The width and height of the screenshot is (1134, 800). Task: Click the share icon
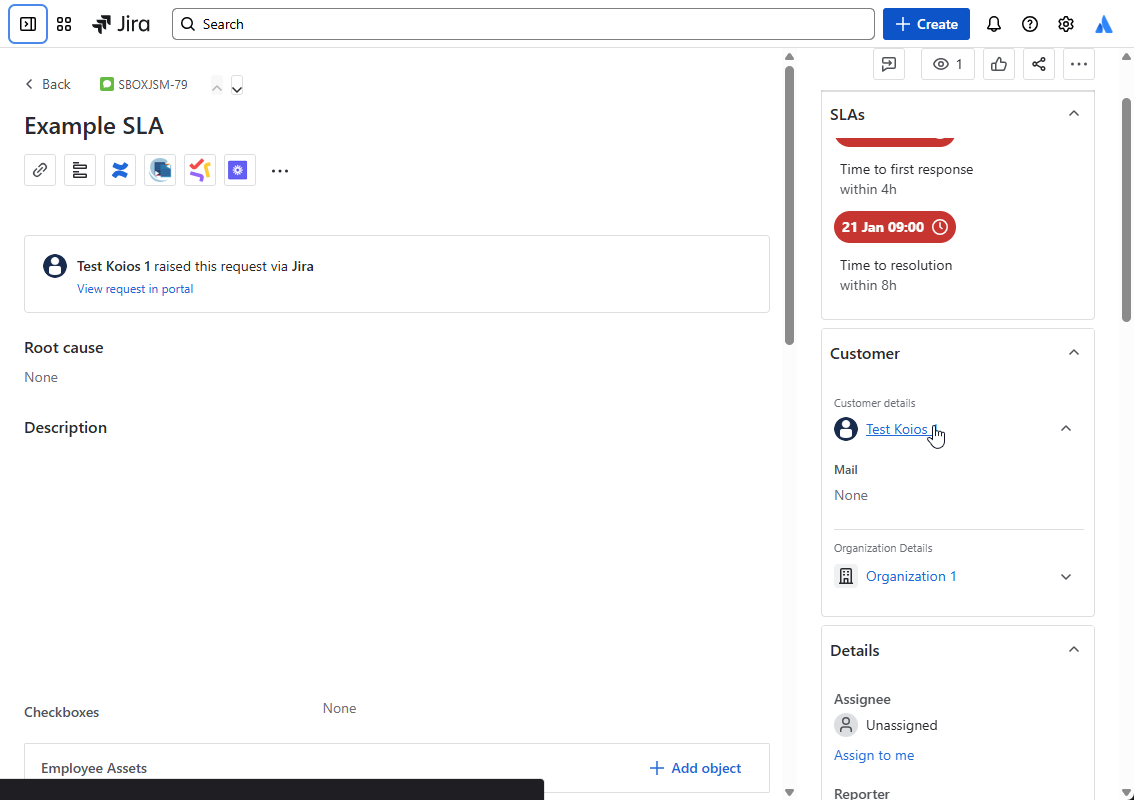(x=1039, y=64)
